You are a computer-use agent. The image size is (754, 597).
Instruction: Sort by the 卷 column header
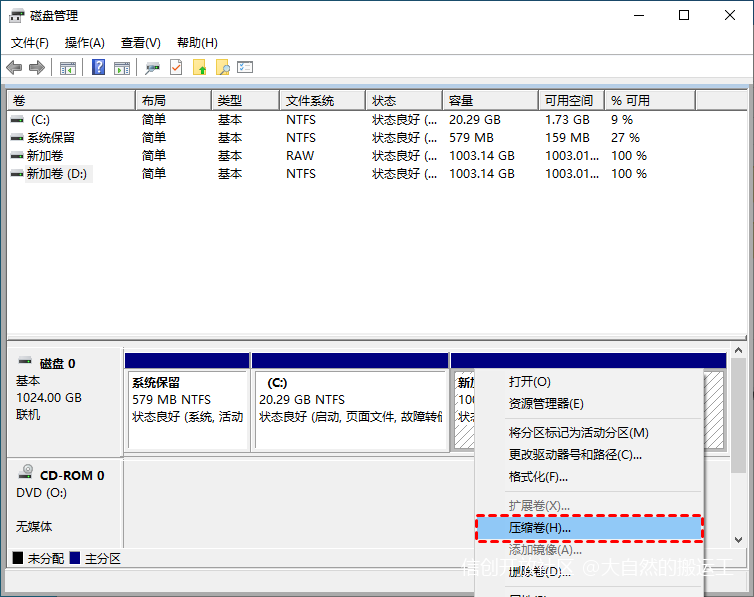[x=71, y=100]
